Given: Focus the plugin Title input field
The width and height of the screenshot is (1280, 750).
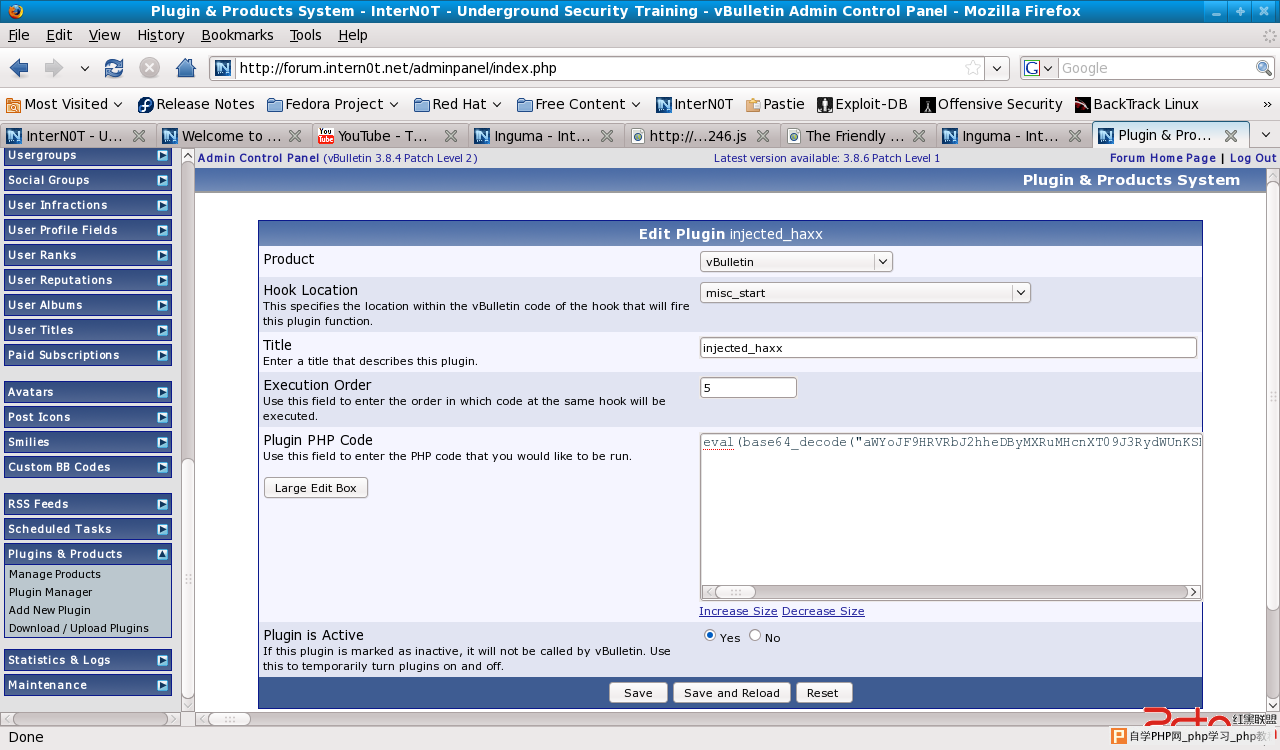Looking at the screenshot, I should click(x=948, y=348).
